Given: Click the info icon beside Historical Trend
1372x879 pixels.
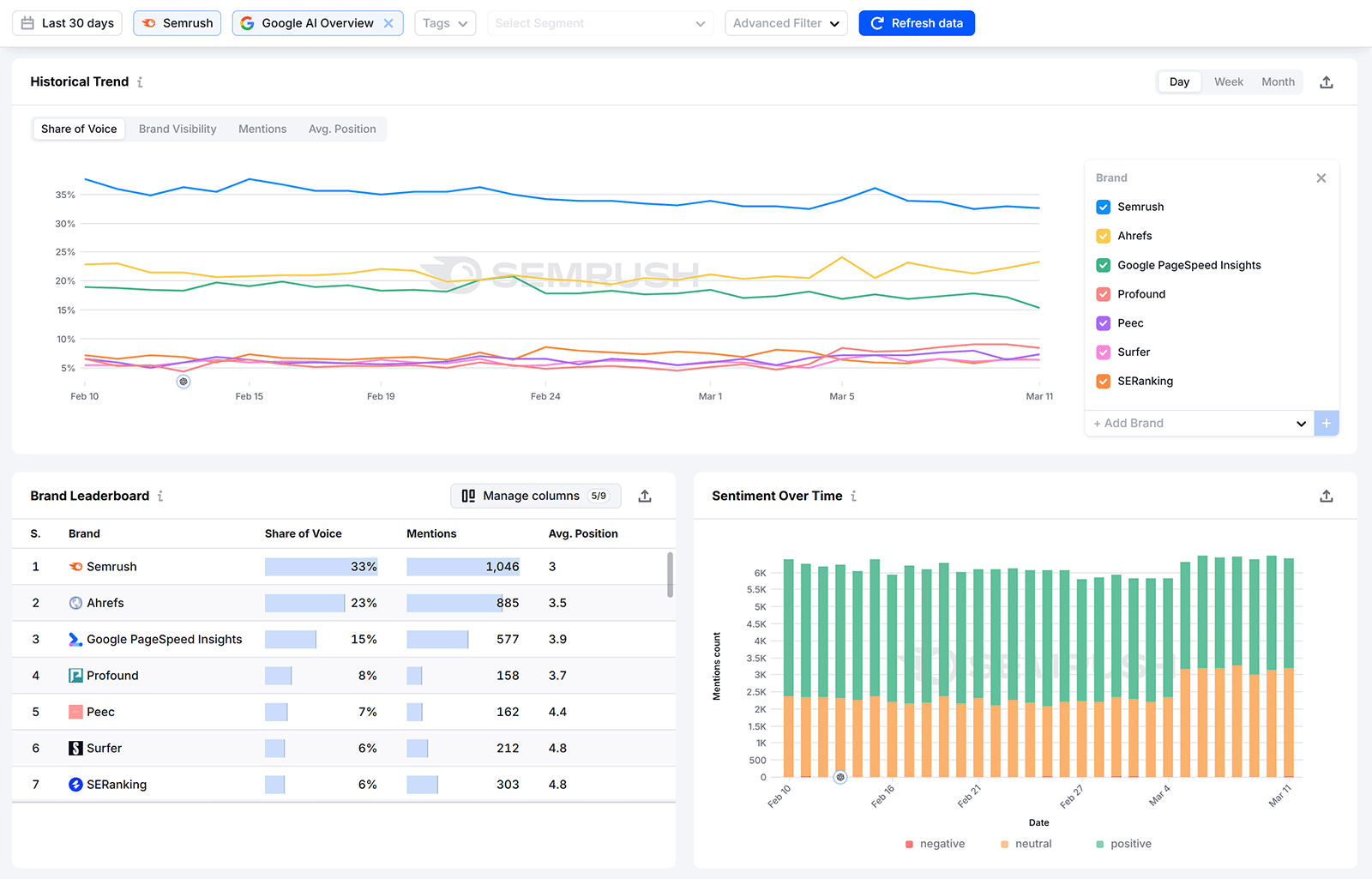Looking at the screenshot, I should 141,81.
